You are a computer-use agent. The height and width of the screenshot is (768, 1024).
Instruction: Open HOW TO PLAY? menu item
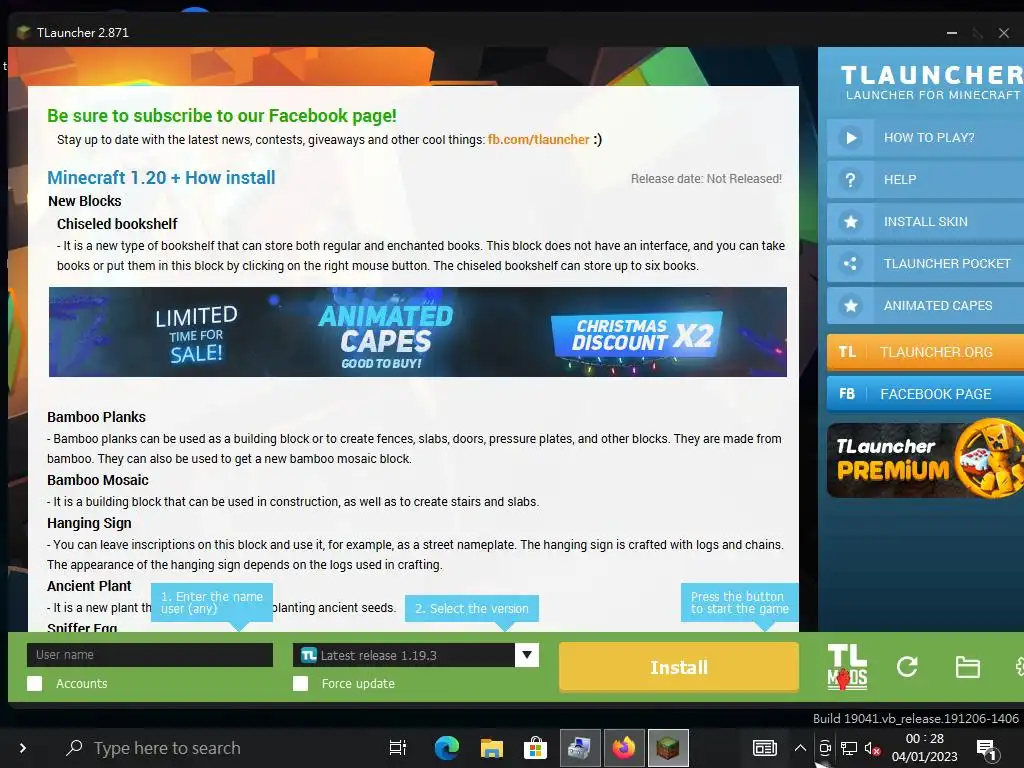(925, 138)
